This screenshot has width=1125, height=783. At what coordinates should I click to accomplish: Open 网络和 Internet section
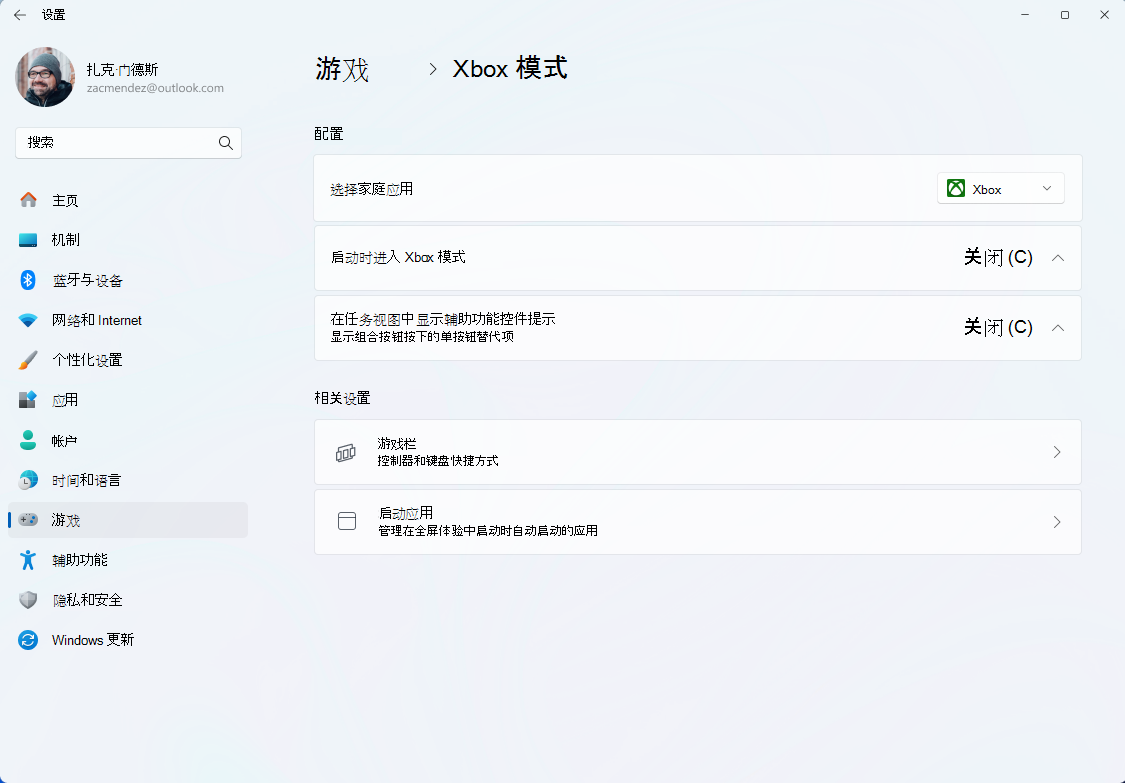tap(128, 320)
